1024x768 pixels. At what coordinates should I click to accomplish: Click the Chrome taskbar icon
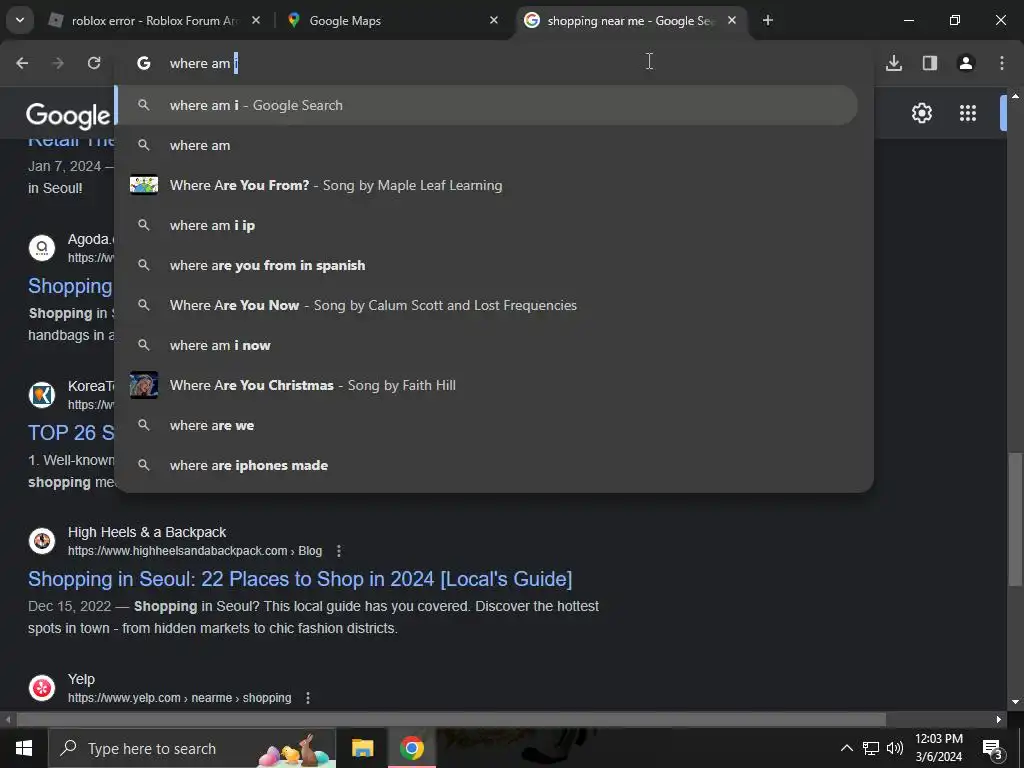[411, 748]
